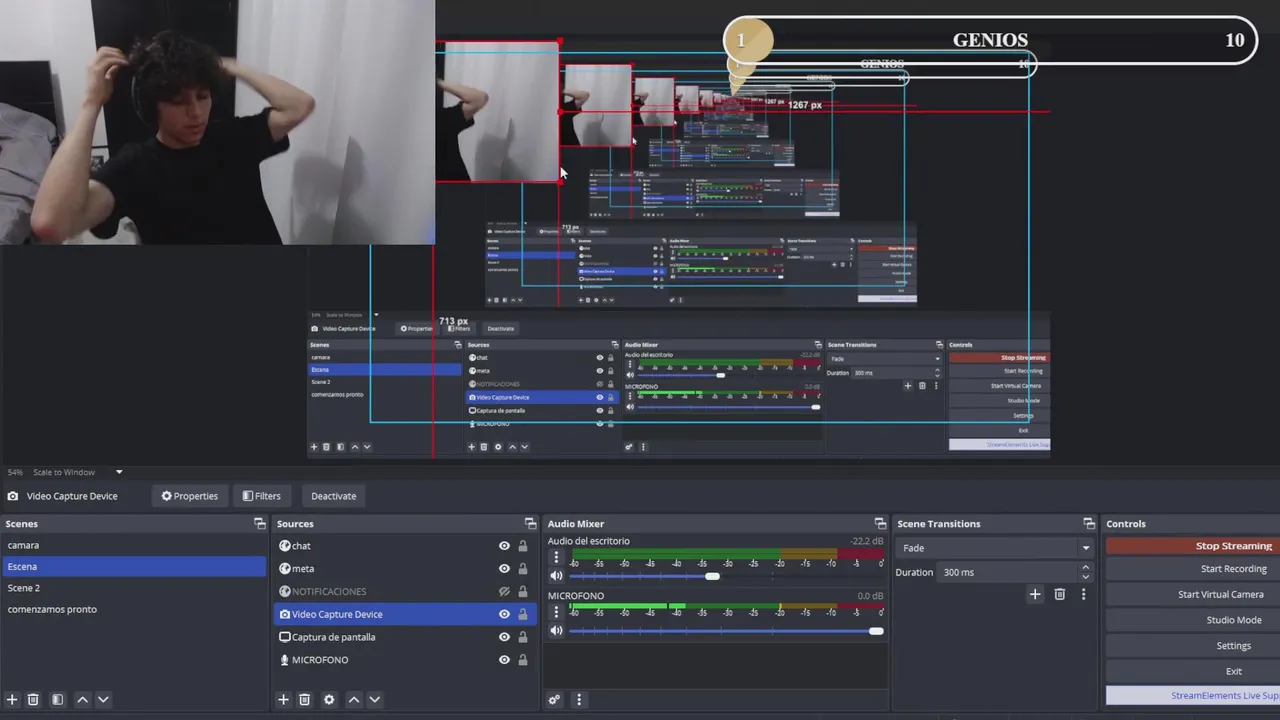
Task: Click the Stop Streaming button
Action: click(1192, 546)
